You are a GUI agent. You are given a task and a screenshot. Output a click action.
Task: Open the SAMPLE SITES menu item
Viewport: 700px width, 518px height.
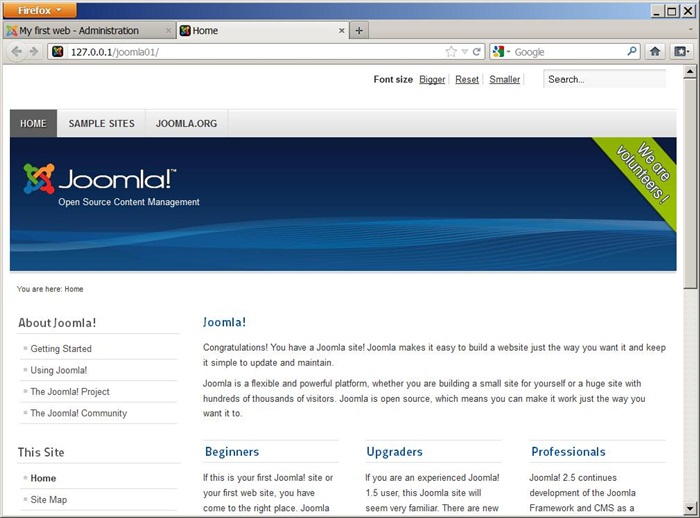coord(101,123)
